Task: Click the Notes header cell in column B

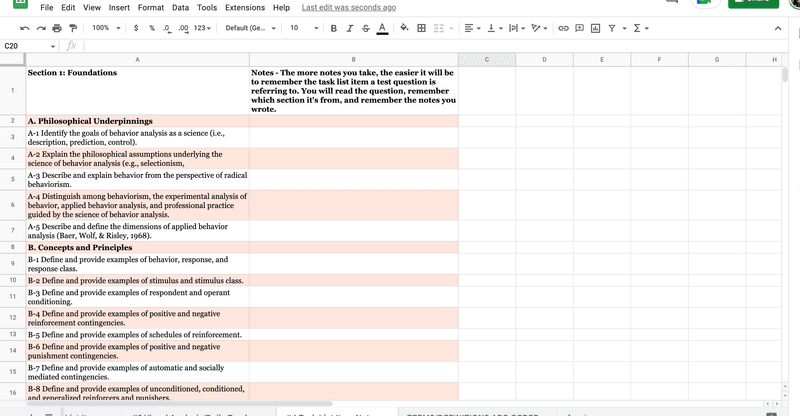Action: (x=354, y=90)
